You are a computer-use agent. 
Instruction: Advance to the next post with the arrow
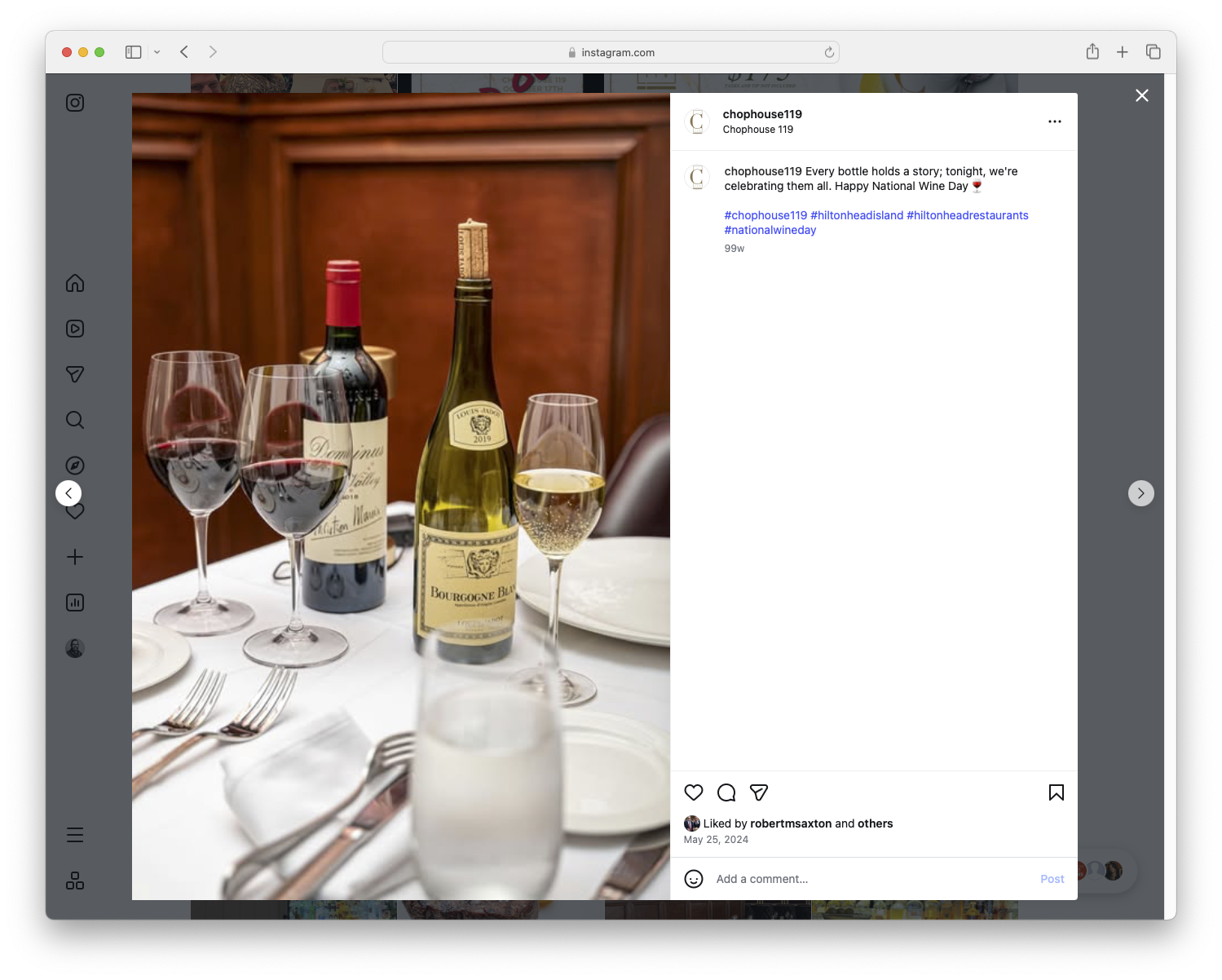1140,492
